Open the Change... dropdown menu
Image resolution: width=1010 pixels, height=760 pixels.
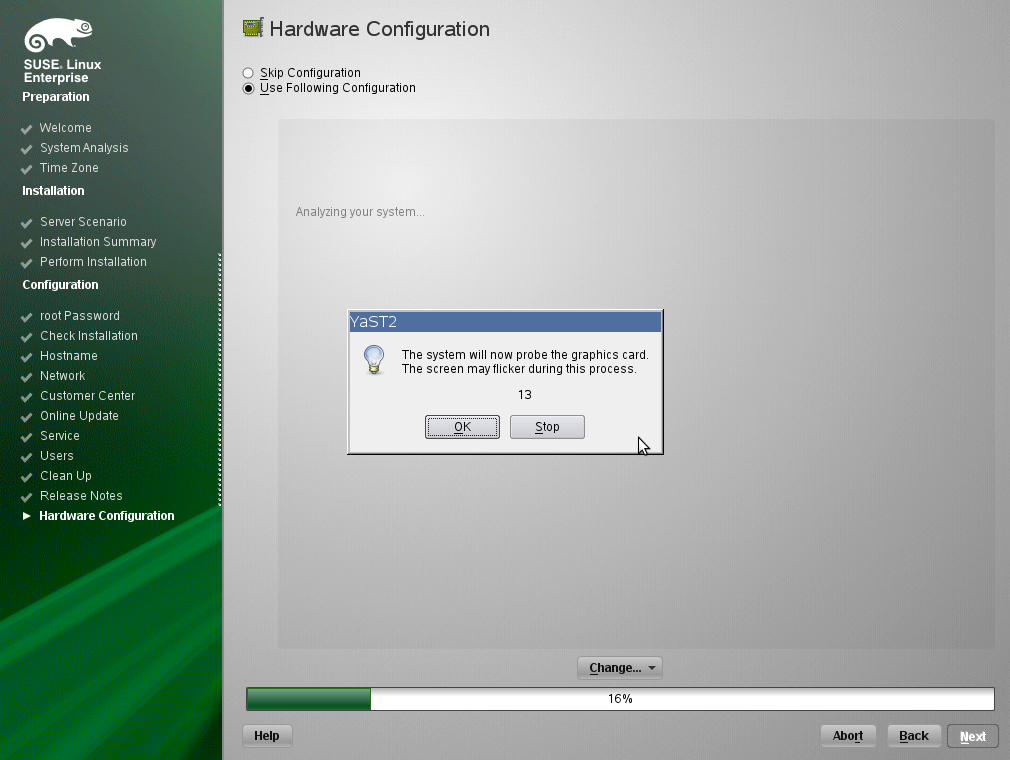[x=620, y=668]
